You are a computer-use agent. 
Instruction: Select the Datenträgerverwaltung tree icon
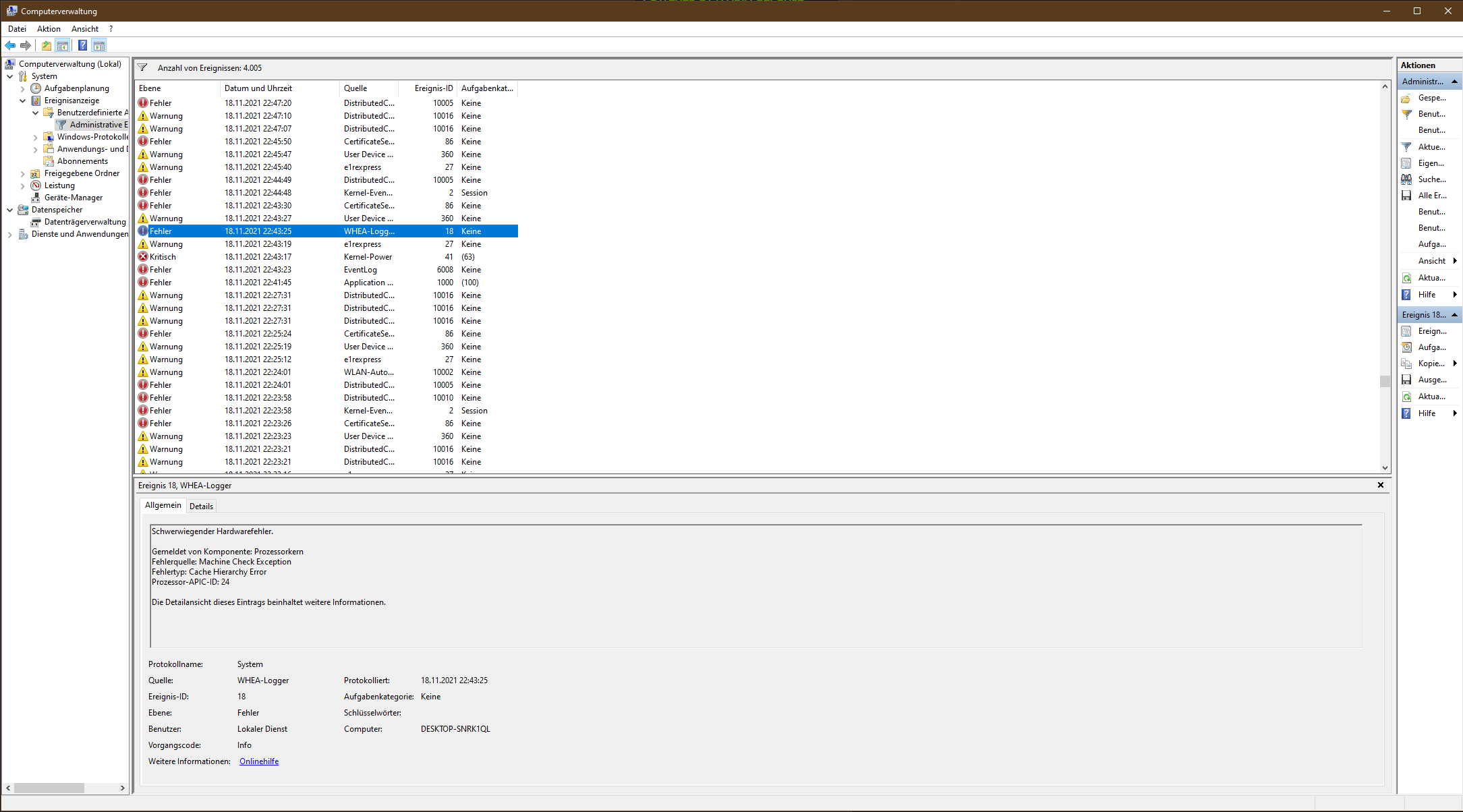pos(36,222)
